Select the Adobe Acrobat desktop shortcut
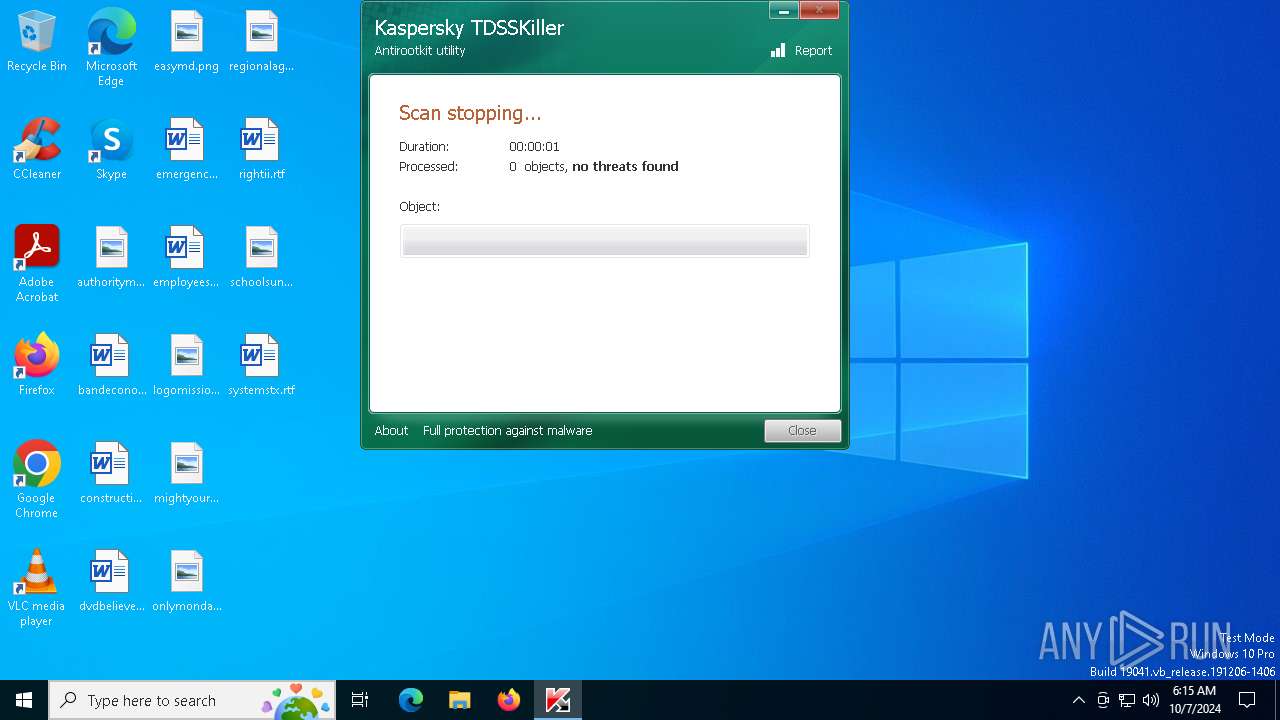Viewport: 1280px width, 720px height. [x=37, y=264]
